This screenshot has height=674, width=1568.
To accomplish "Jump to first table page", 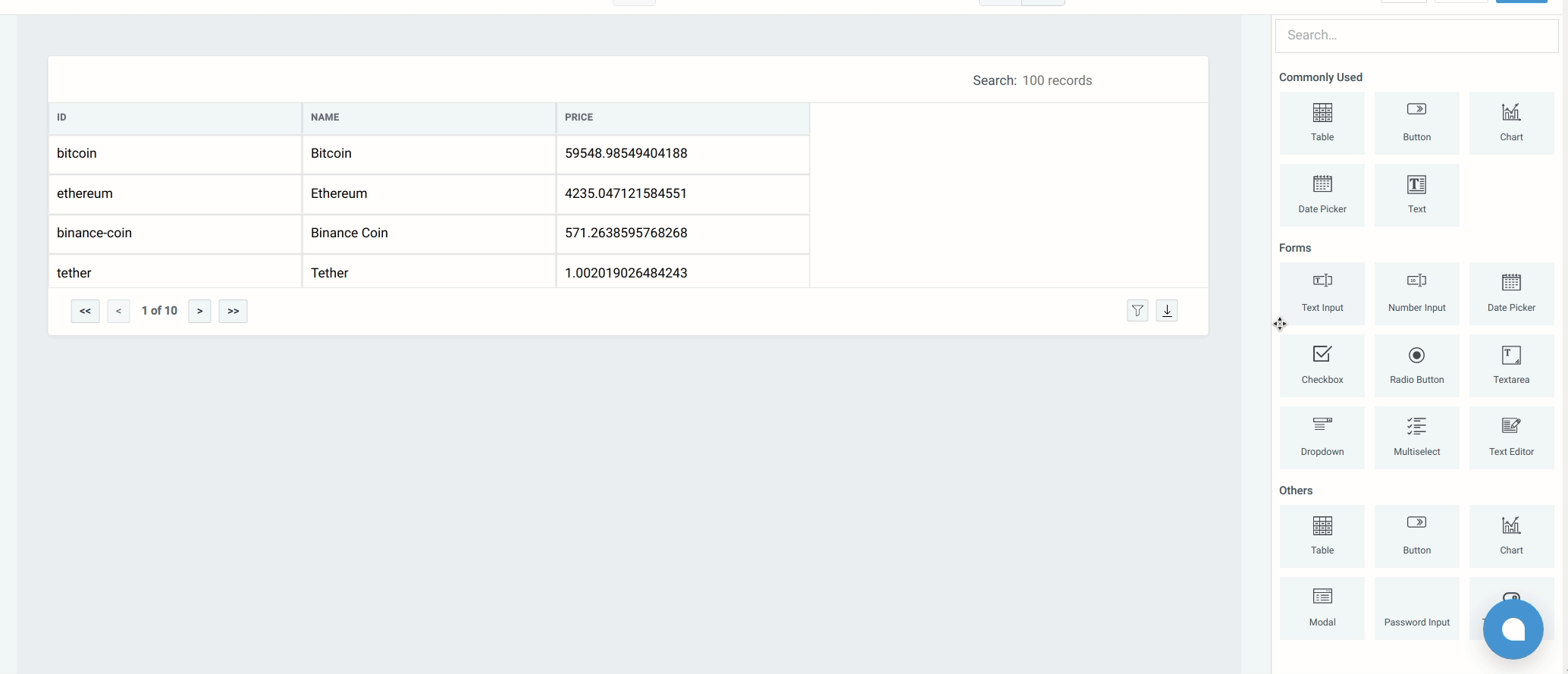I will click(x=85, y=311).
